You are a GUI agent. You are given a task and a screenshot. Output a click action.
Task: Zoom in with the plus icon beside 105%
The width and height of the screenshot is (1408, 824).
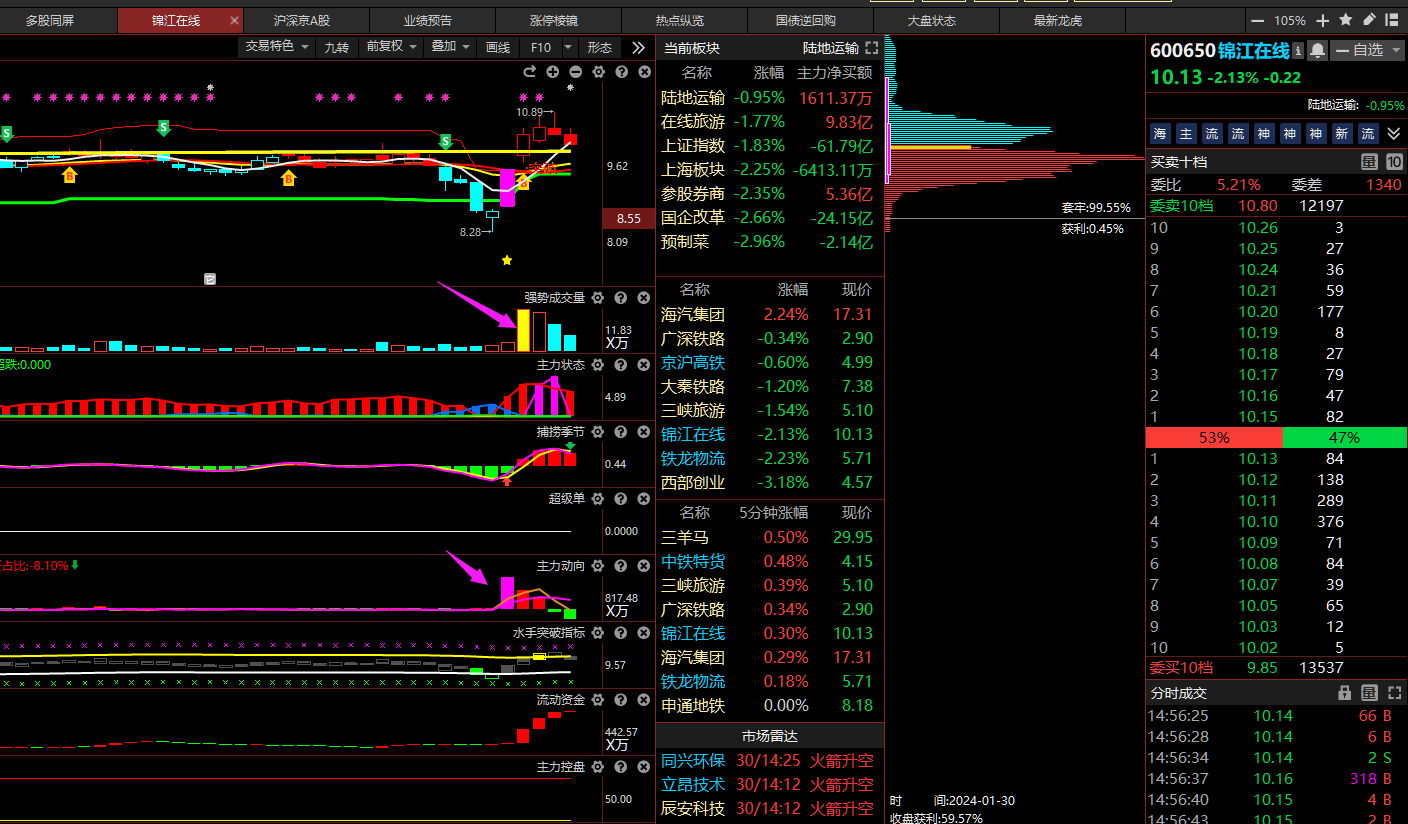[x=1322, y=20]
